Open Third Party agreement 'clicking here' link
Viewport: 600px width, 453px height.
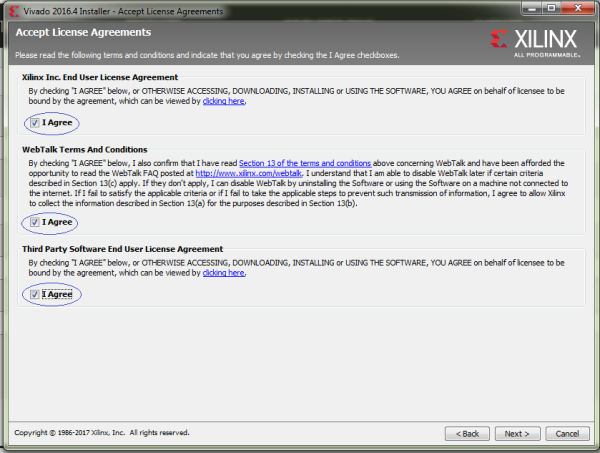click(223, 273)
